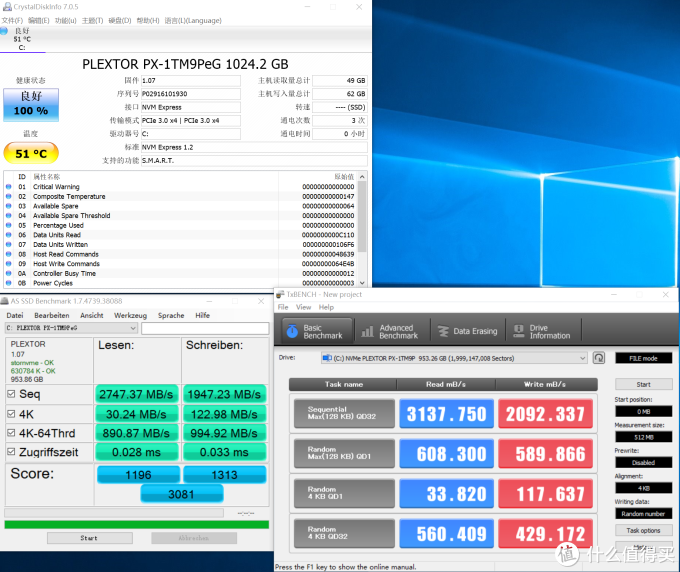Click the serial number P02916101930 field
Image resolution: width=680 pixels, height=572 pixels.
coord(191,94)
